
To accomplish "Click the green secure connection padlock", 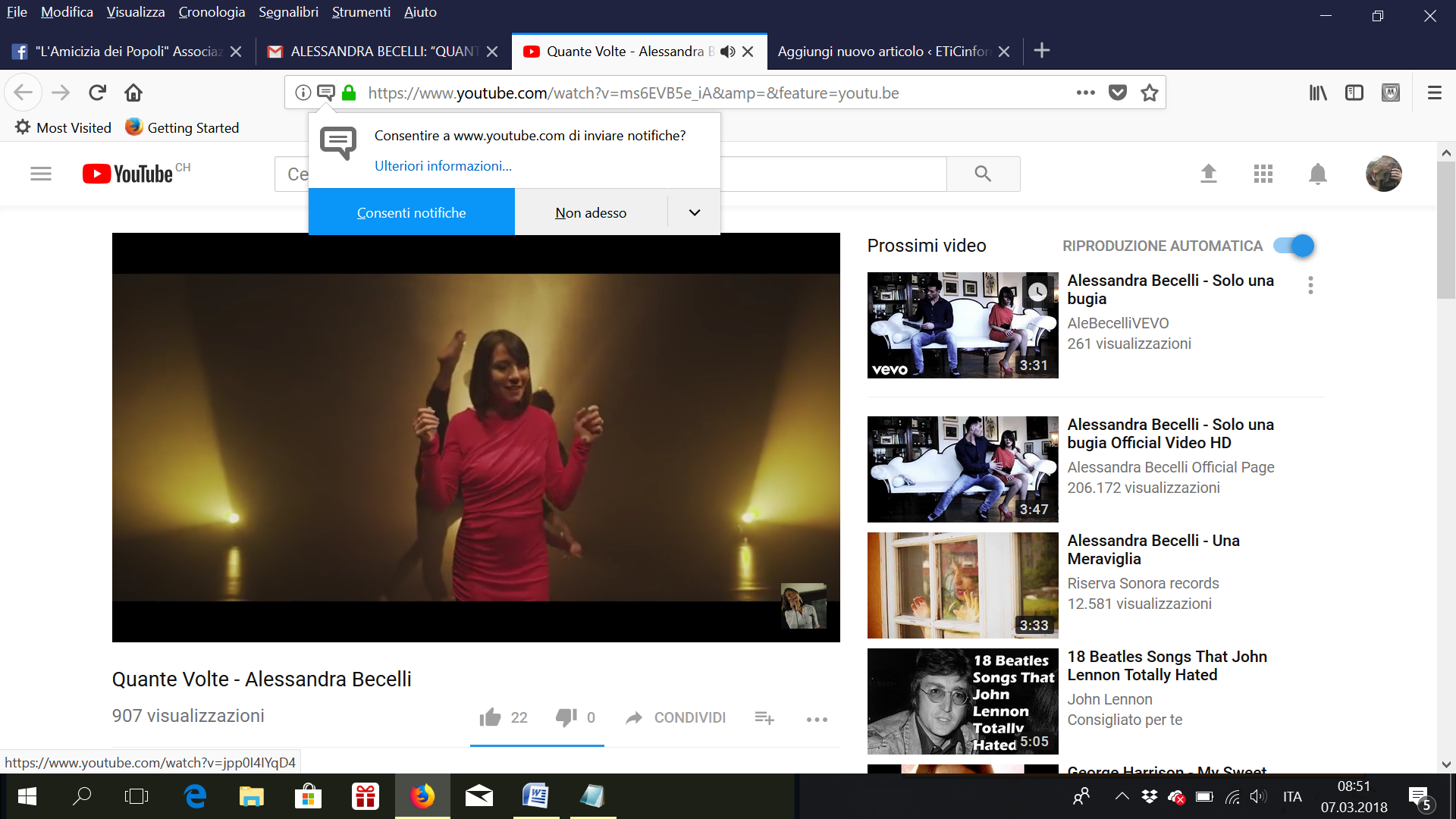I will click(349, 93).
